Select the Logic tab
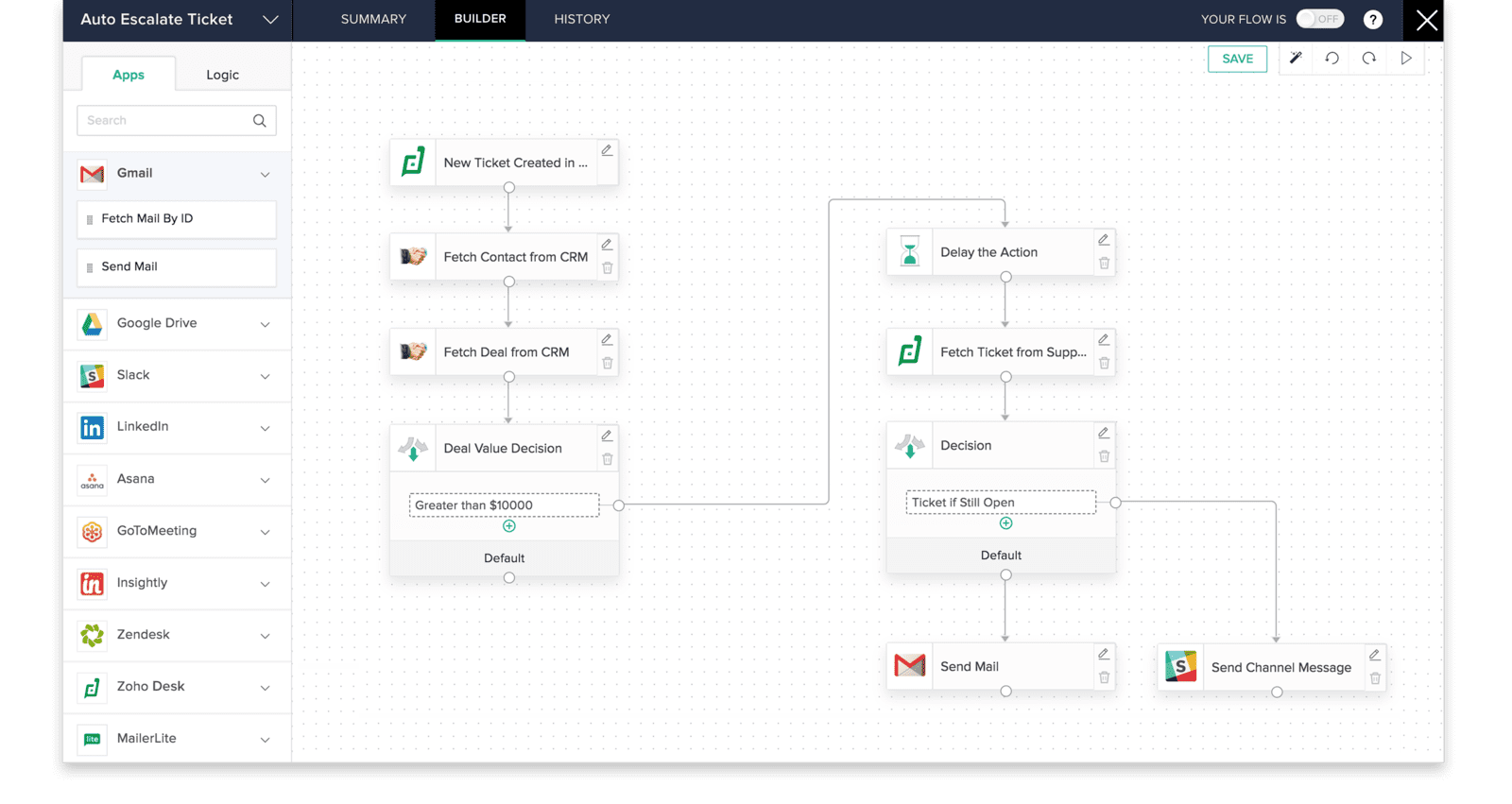Image resolution: width=1512 pixels, height=804 pixels. [x=223, y=75]
